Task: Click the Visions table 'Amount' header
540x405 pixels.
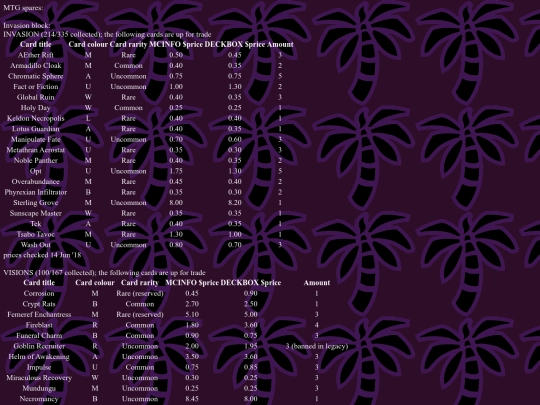Action: click(x=317, y=283)
